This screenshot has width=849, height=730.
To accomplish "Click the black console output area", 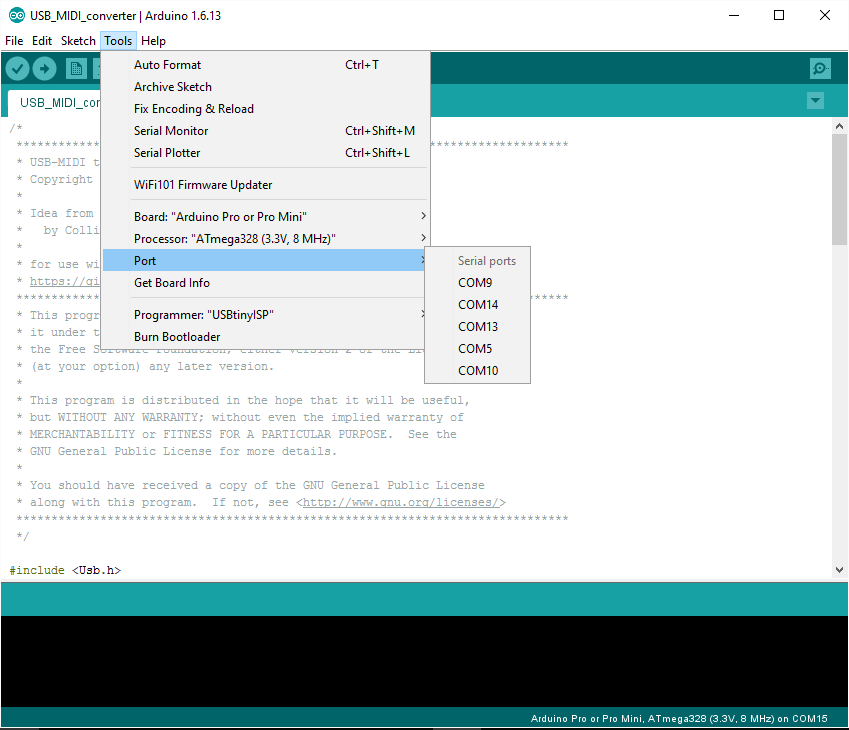I will coord(424,661).
